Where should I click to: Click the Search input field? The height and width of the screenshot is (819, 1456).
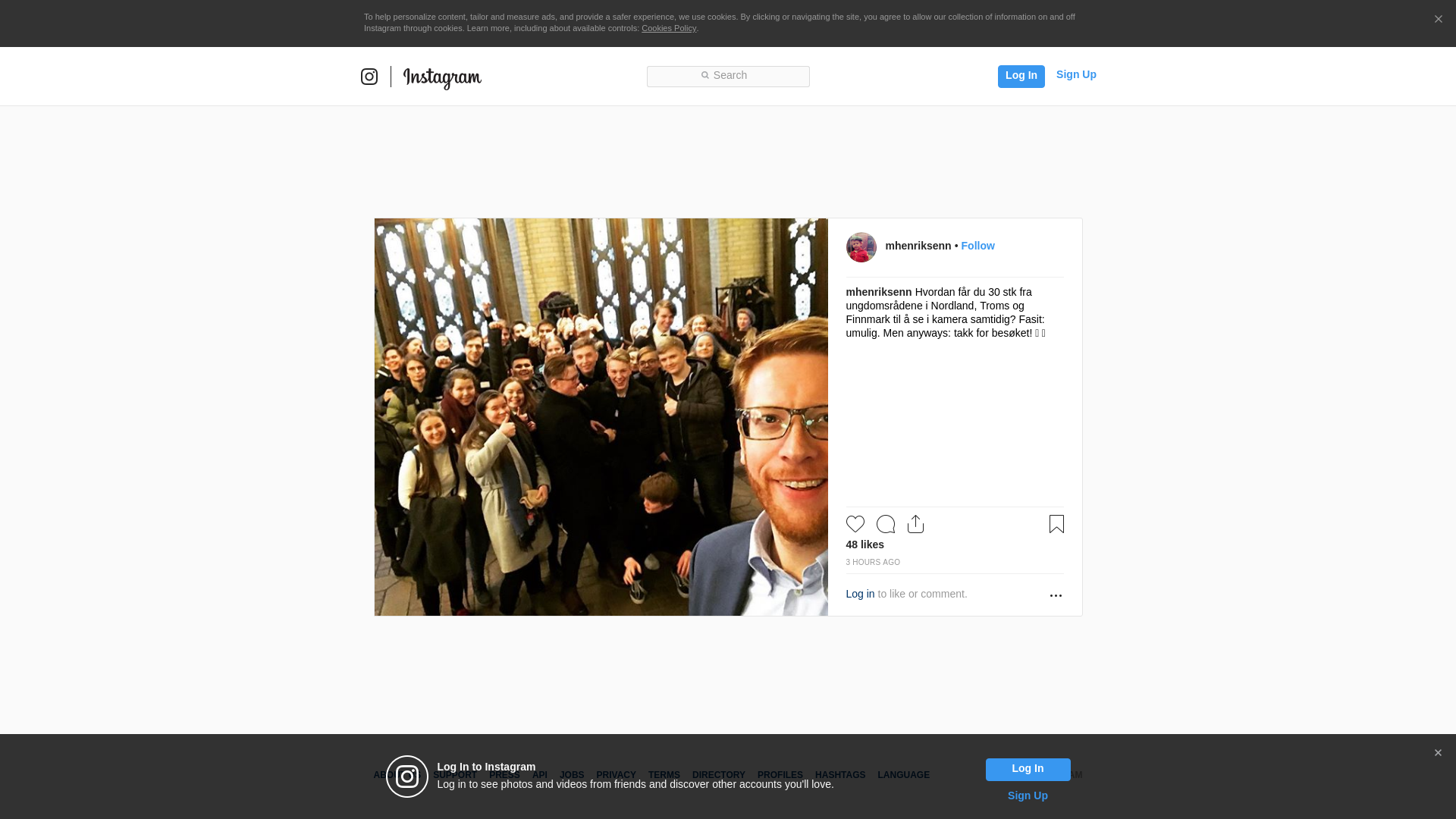728,76
